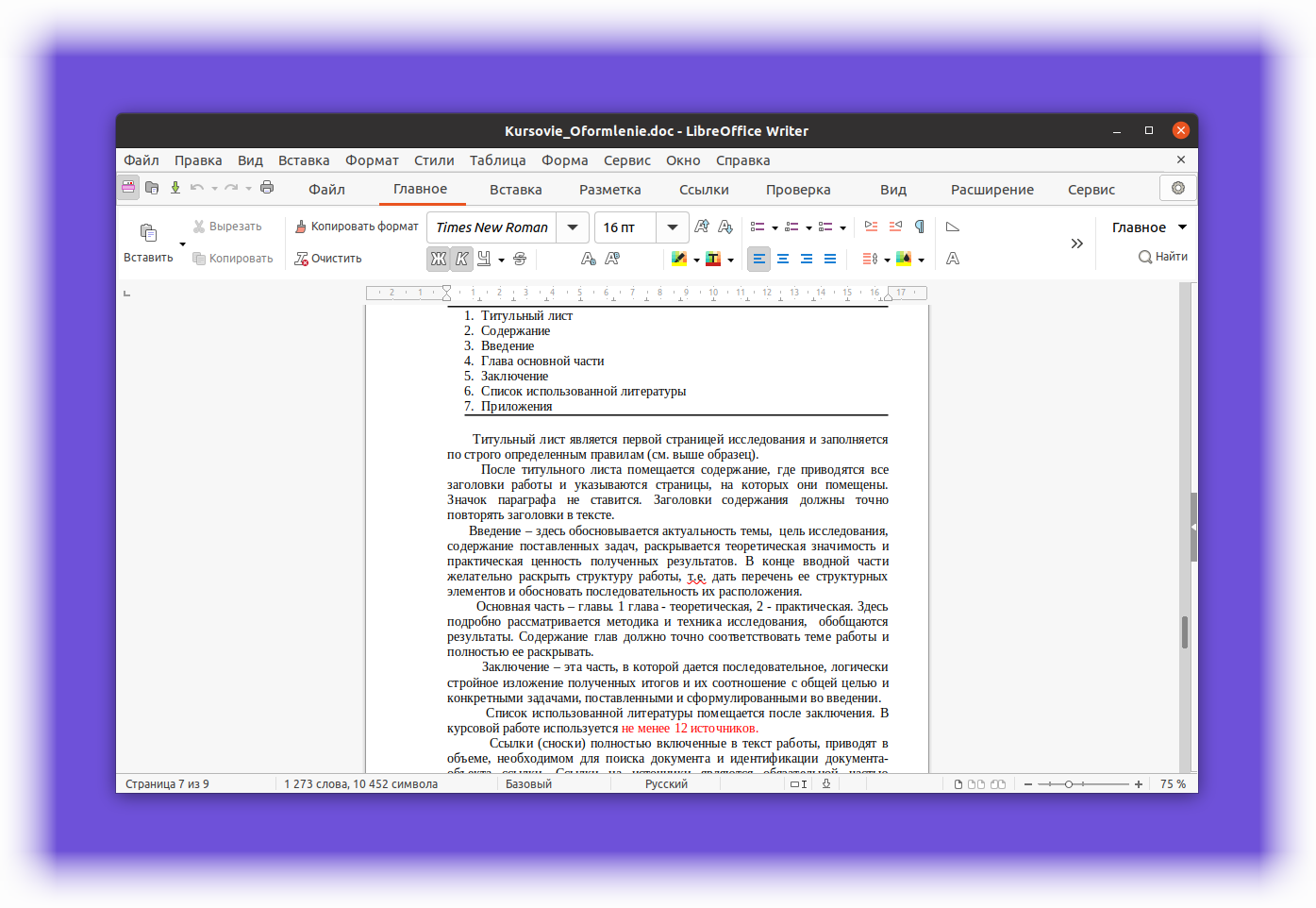Increase paragraph indent
The image size is (1316, 908).
(871, 227)
